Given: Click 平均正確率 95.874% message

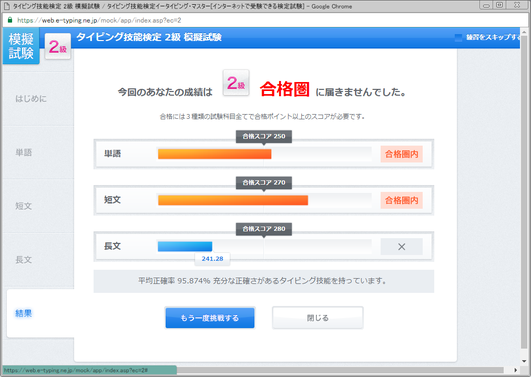Looking at the screenshot, I should 263,281.
